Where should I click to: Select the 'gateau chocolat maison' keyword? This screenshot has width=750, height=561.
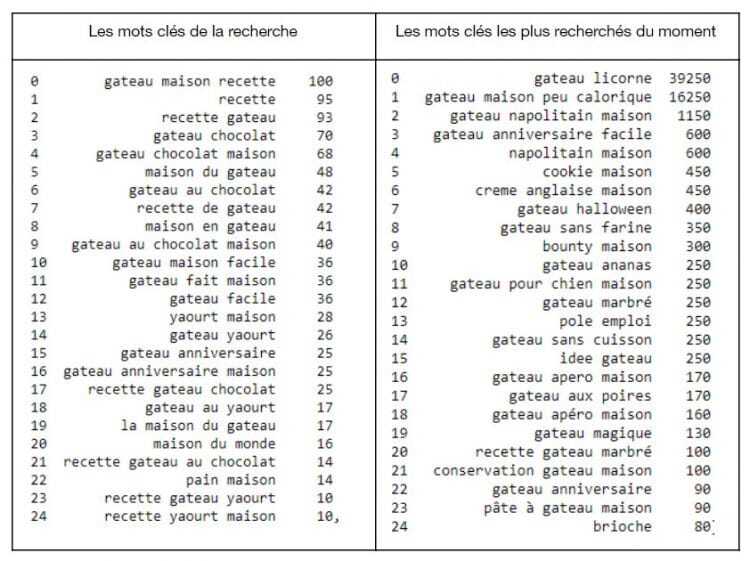[186, 153]
